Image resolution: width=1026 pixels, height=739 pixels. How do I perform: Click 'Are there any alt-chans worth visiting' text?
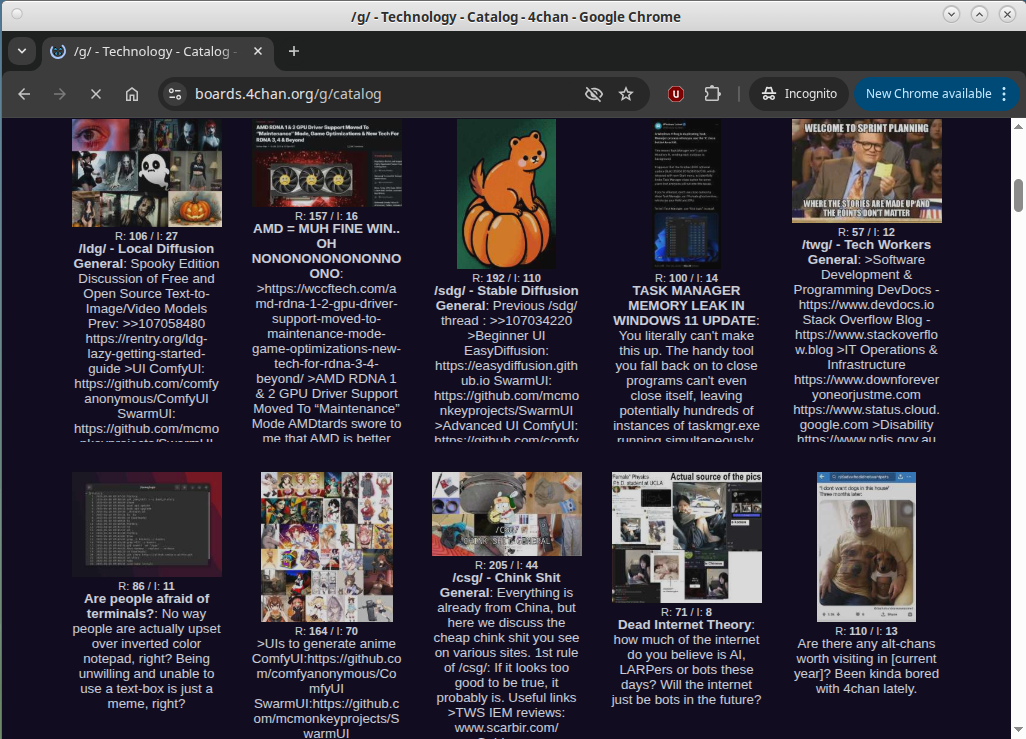(x=866, y=651)
